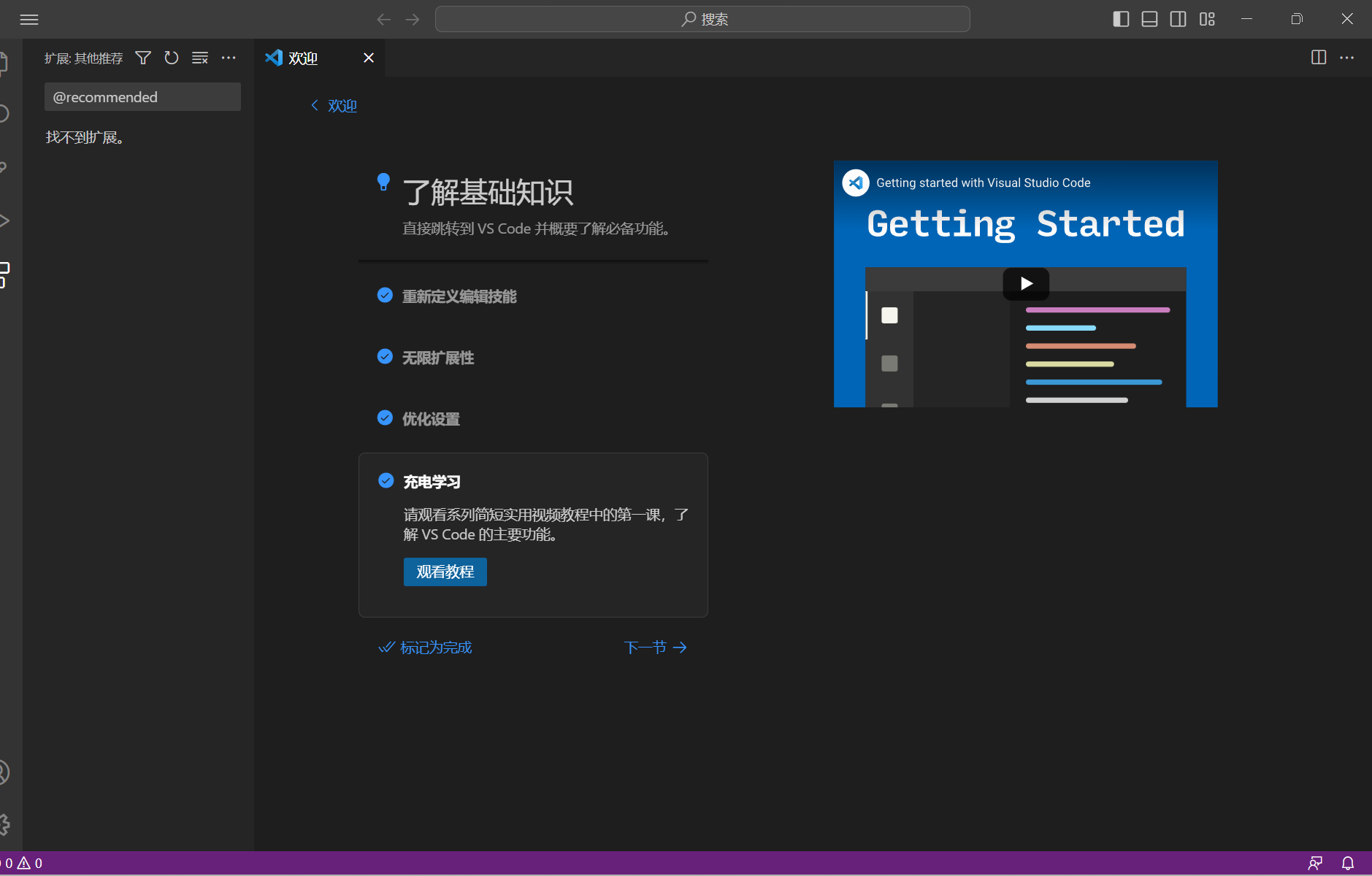Toggle checkmark for 优化设置 step

[385, 418]
